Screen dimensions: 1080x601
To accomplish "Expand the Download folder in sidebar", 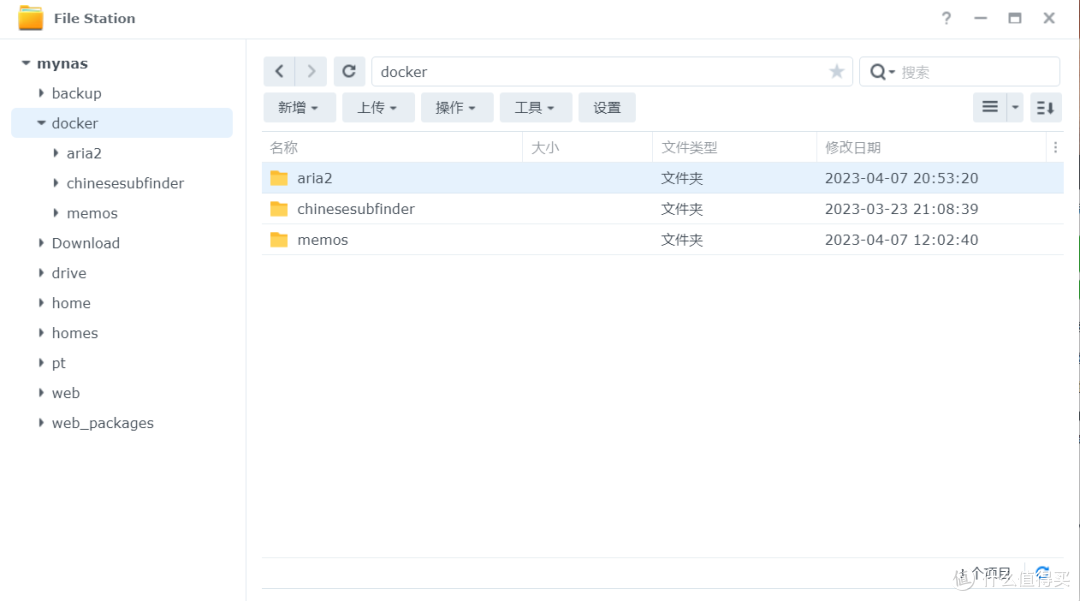I will (41, 243).
